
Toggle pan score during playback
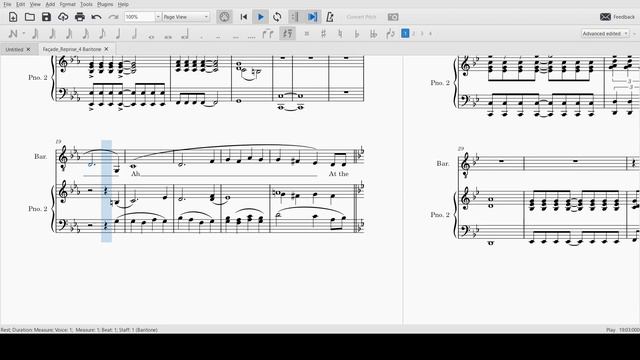click(312, 17)
